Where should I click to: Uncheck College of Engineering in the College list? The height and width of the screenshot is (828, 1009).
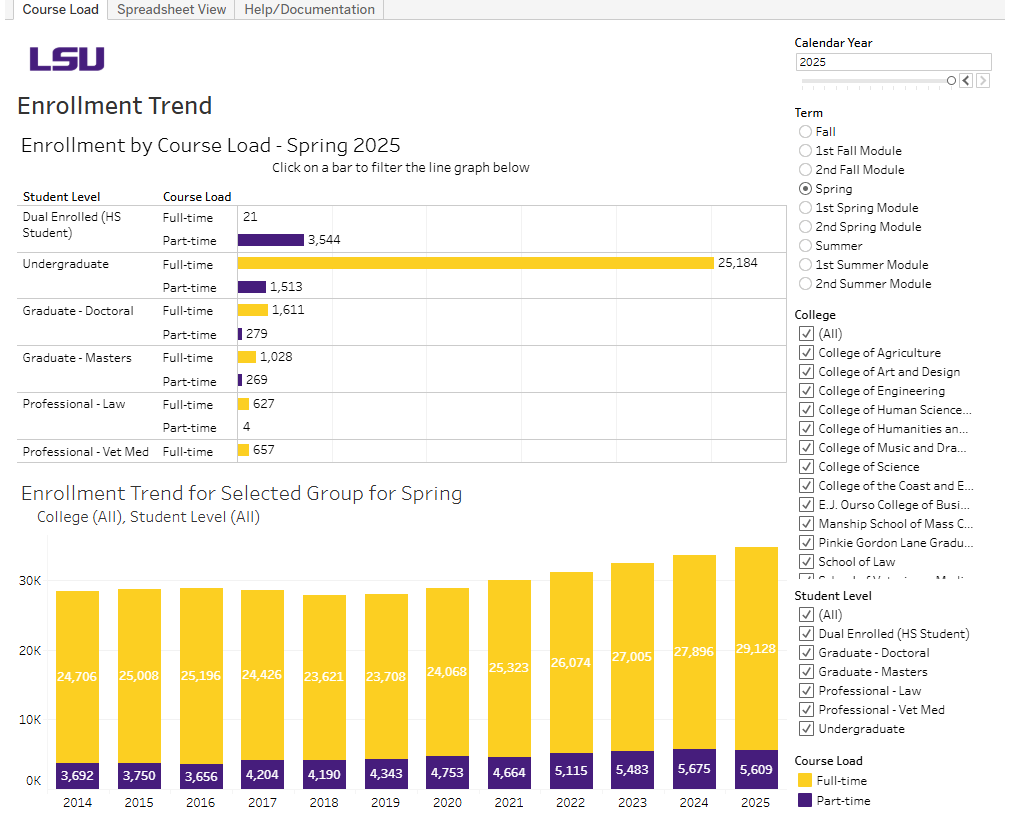click(x=806, y=390)
